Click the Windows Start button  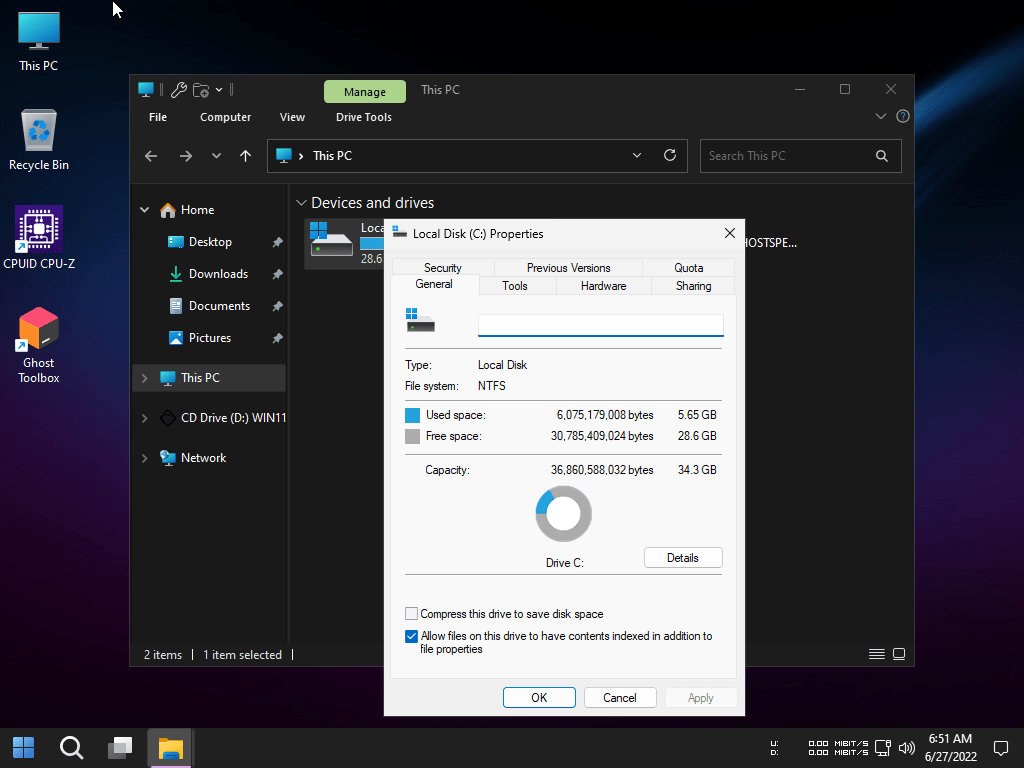[x=23, y=748]
